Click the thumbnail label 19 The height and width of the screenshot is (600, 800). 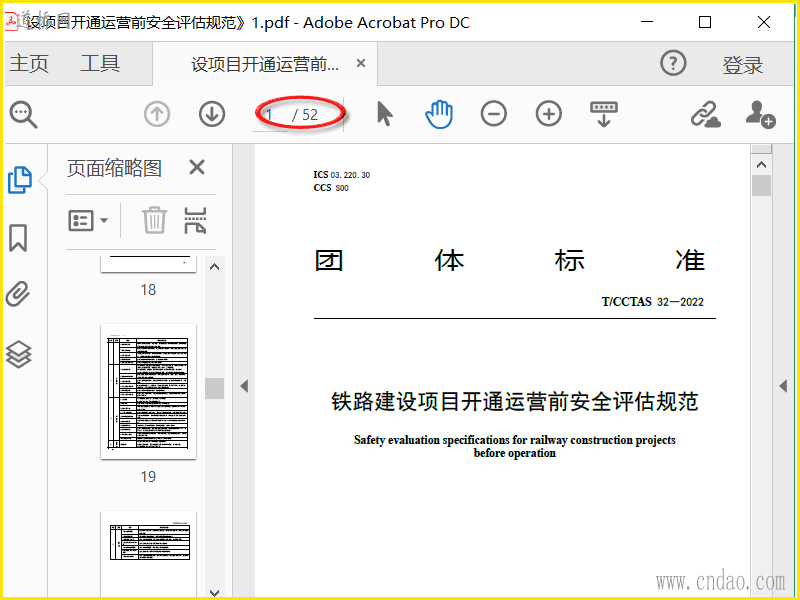[148, 477]
